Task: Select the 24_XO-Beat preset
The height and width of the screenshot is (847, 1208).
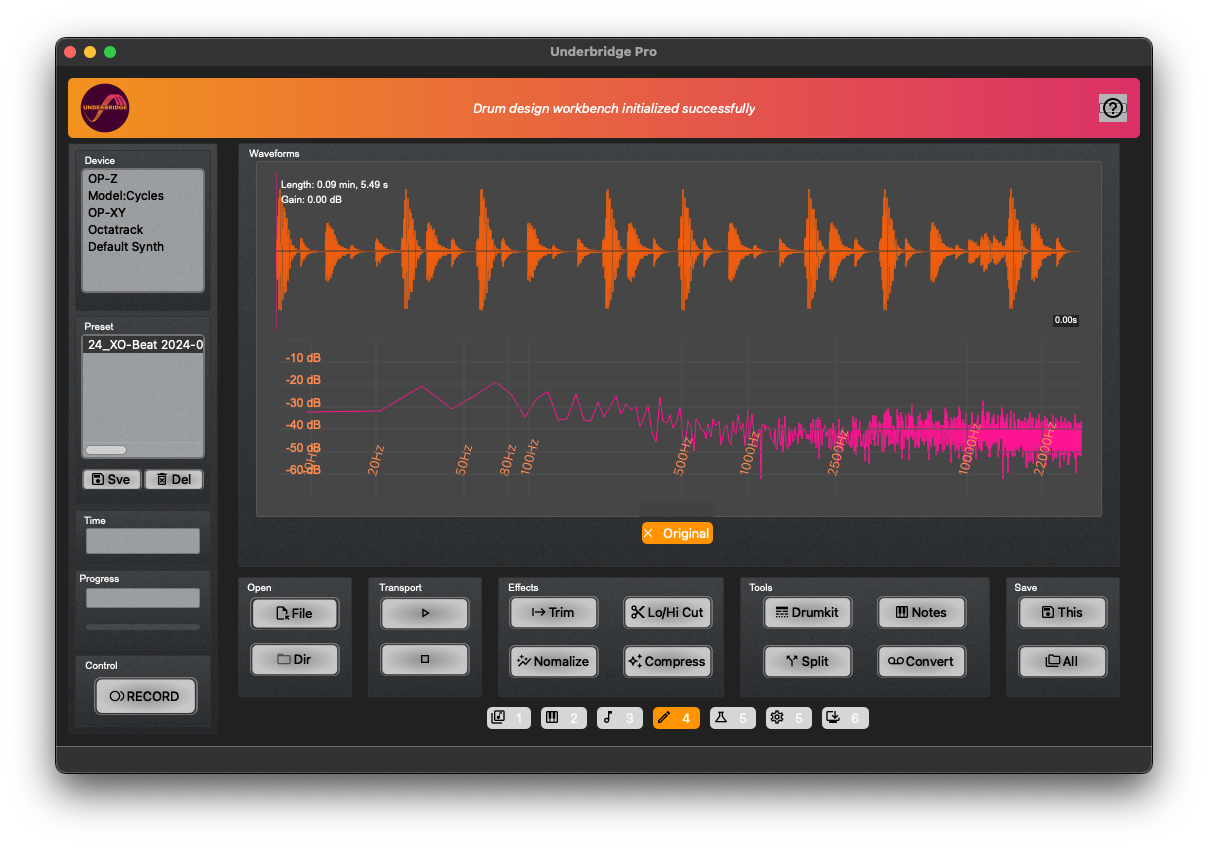Action: [x=143, y=345]
